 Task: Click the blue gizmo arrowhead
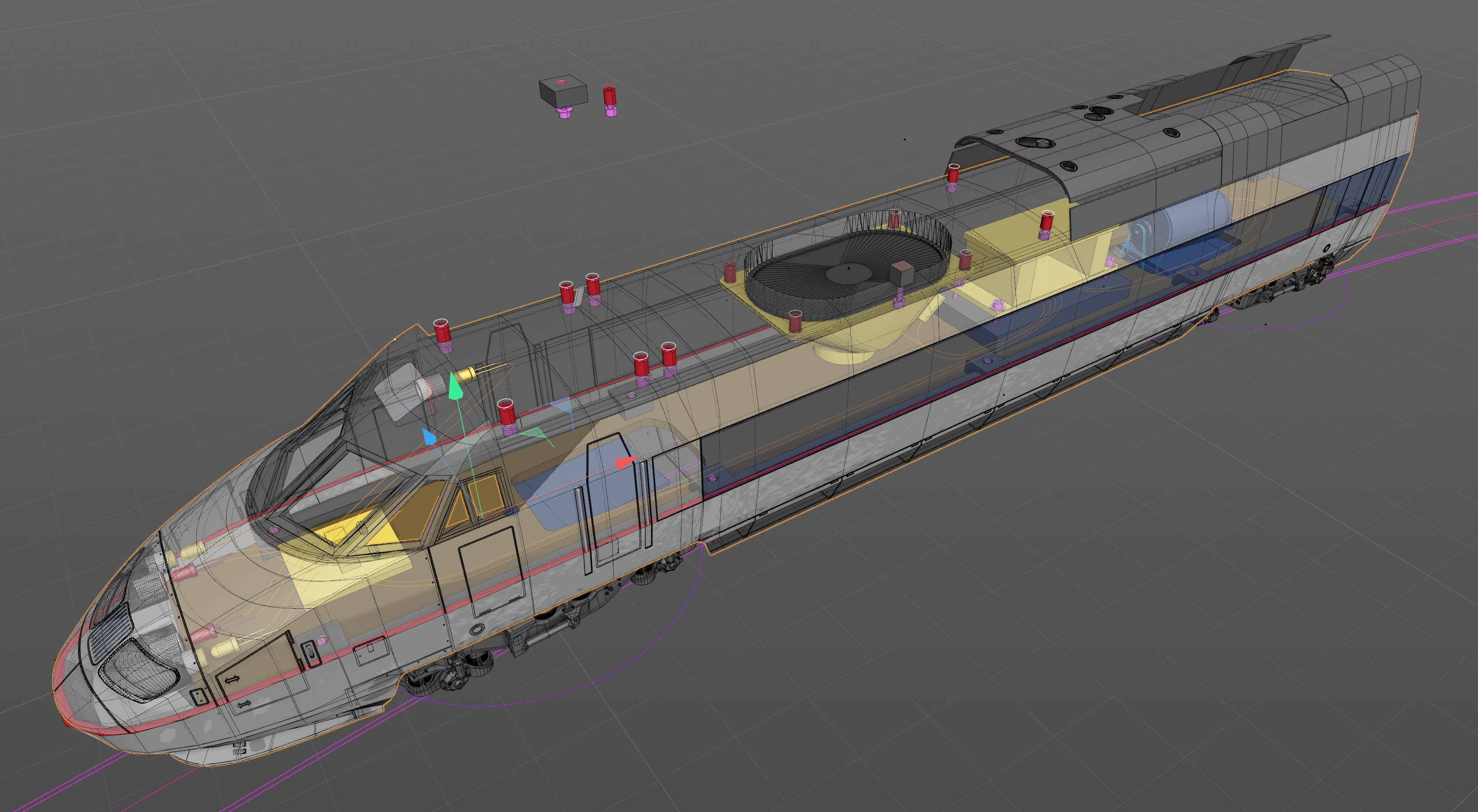[429, 437]
